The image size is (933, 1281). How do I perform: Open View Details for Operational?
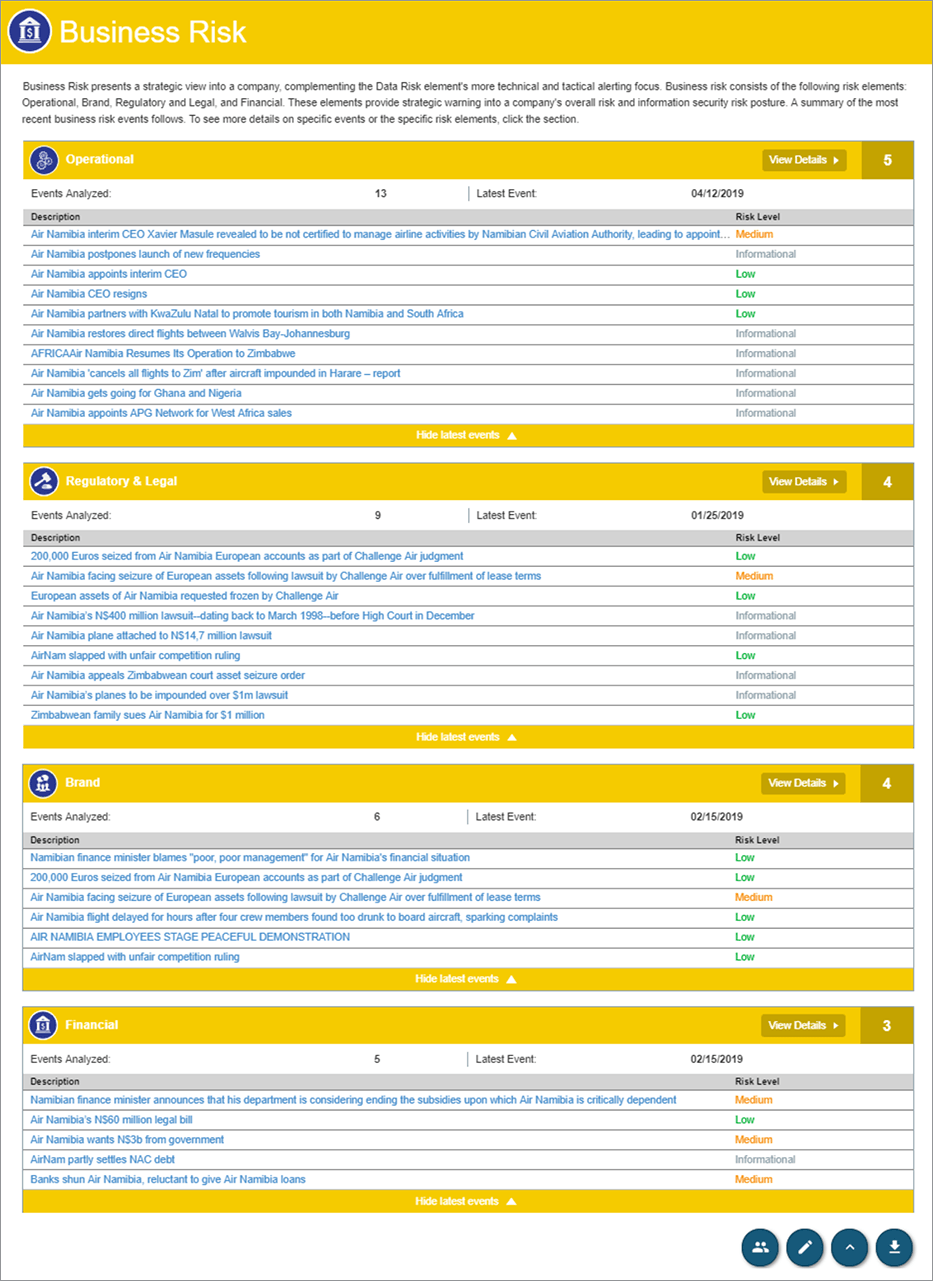[x=804, y=160]
